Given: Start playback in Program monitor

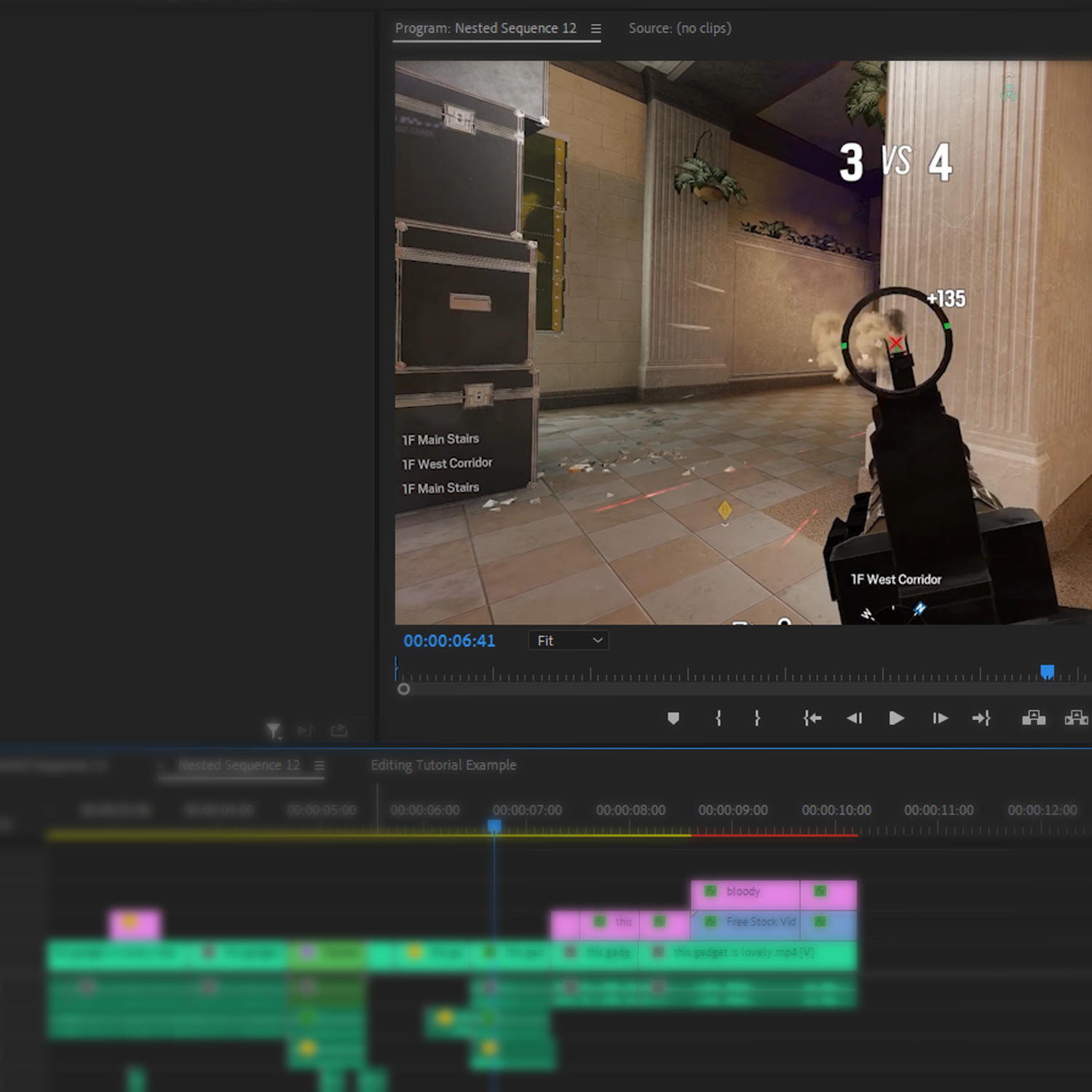Looking at the screenshot, I should (897, 719).
